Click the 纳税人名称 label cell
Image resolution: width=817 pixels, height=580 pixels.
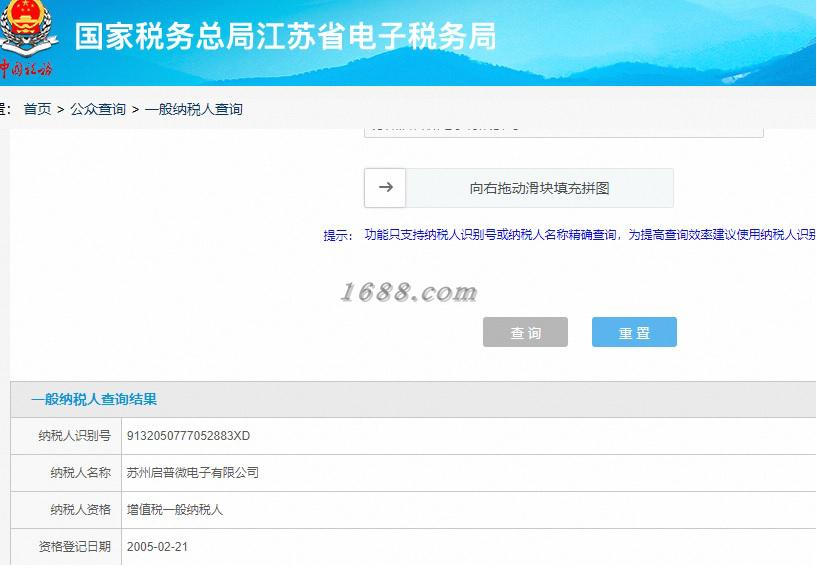[x=66, y=473]
